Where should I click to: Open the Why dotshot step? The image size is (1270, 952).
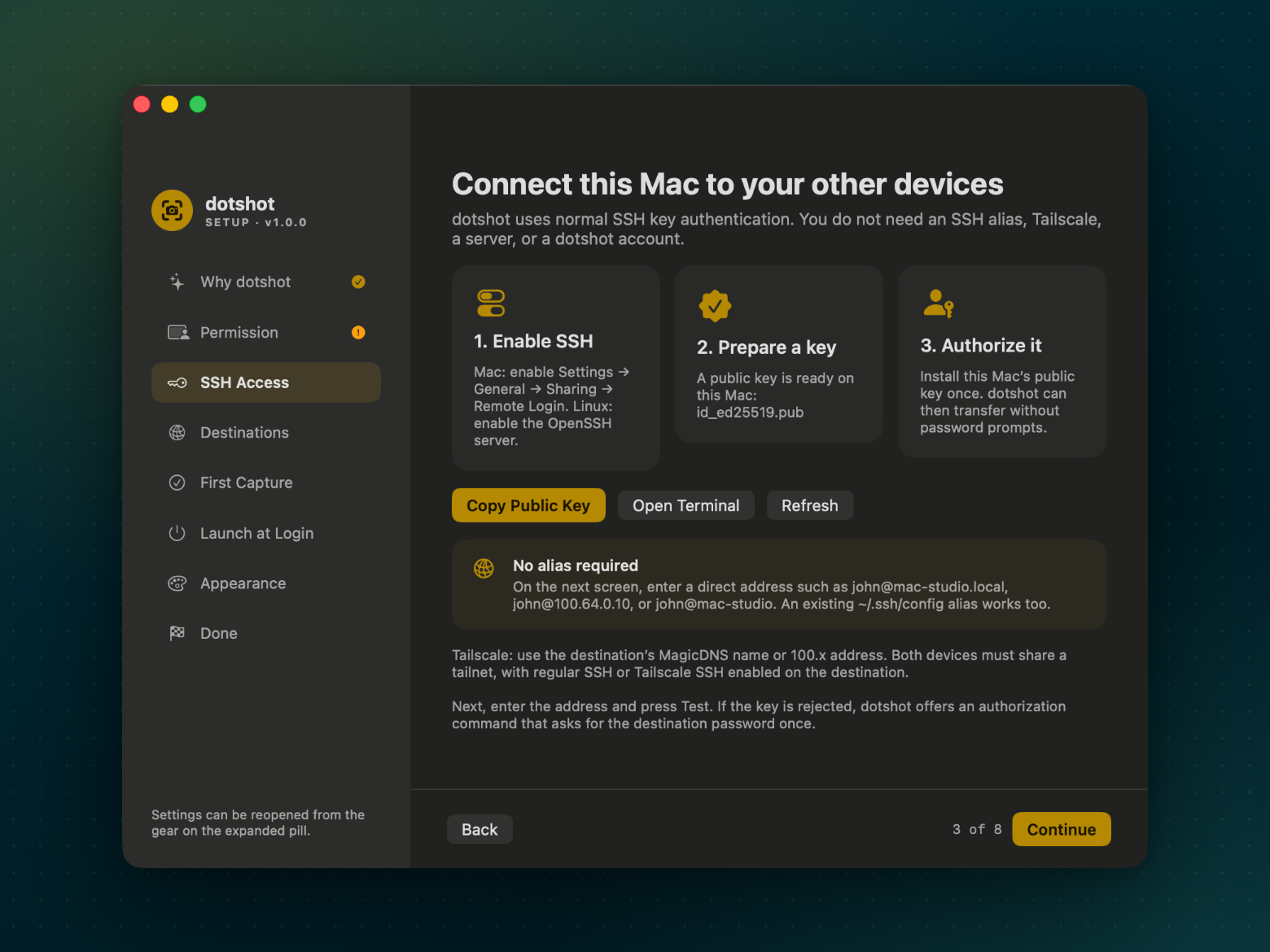(266, 282)
